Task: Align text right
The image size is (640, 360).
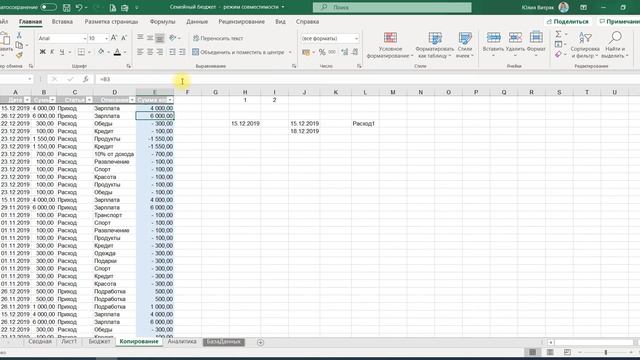Action: click(x=160, y=52)
